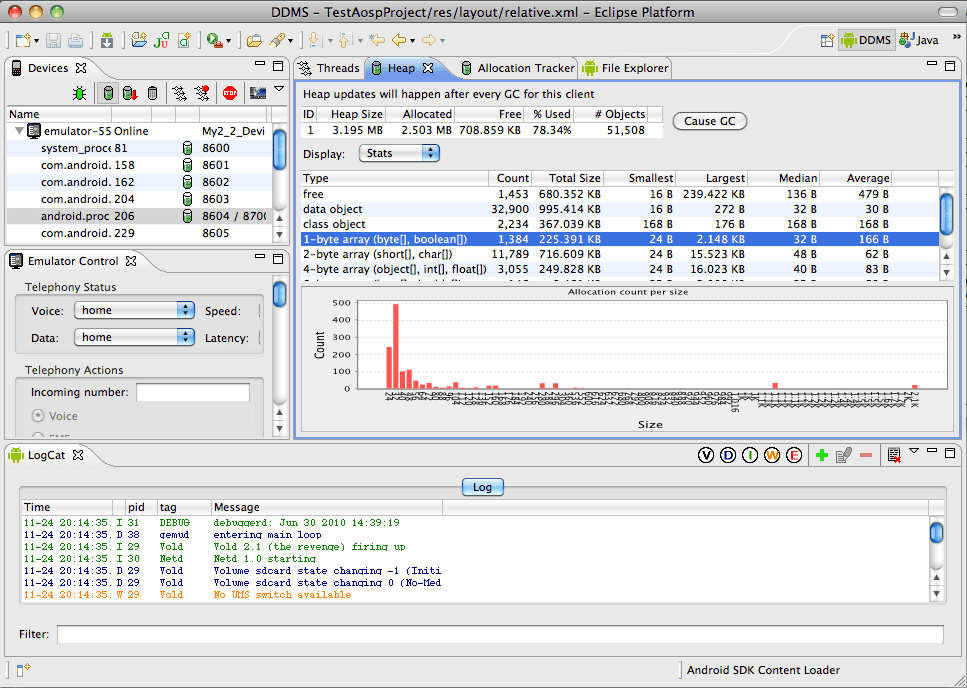Collapse the emulator-55 device tree node
Image resolution: width=967 pixels, height=688 pixels.
click(x=19, y=131)
